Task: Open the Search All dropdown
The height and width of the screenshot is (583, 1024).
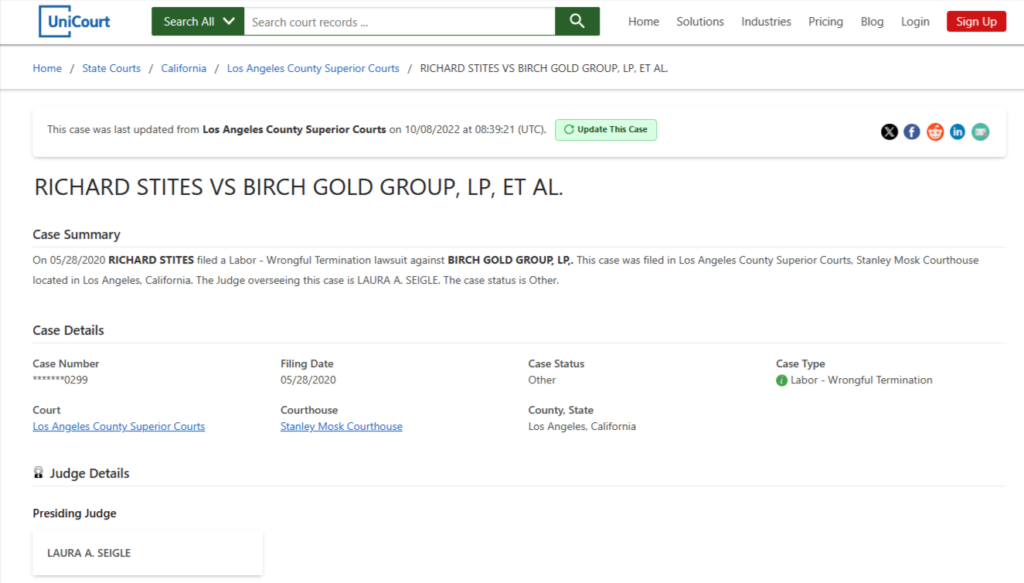Action: (198, 22)
